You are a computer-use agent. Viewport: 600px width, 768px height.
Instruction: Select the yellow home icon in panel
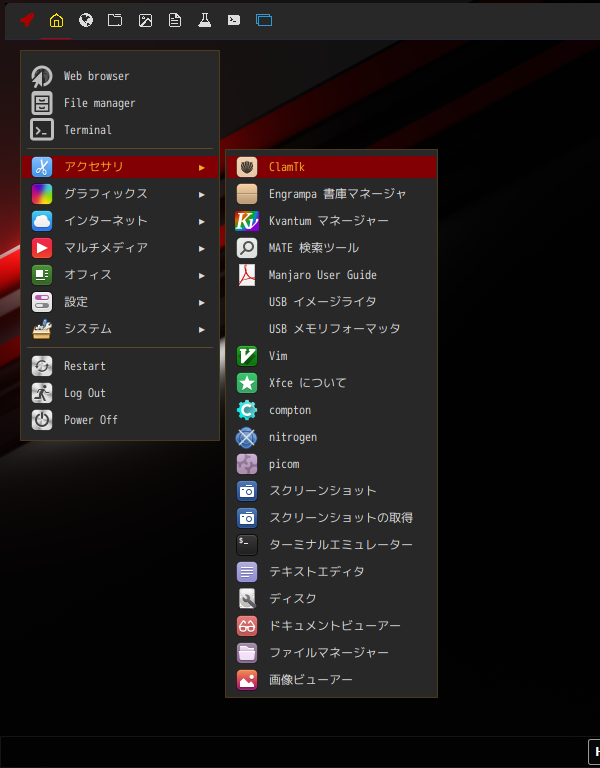(x=56, y=20)
